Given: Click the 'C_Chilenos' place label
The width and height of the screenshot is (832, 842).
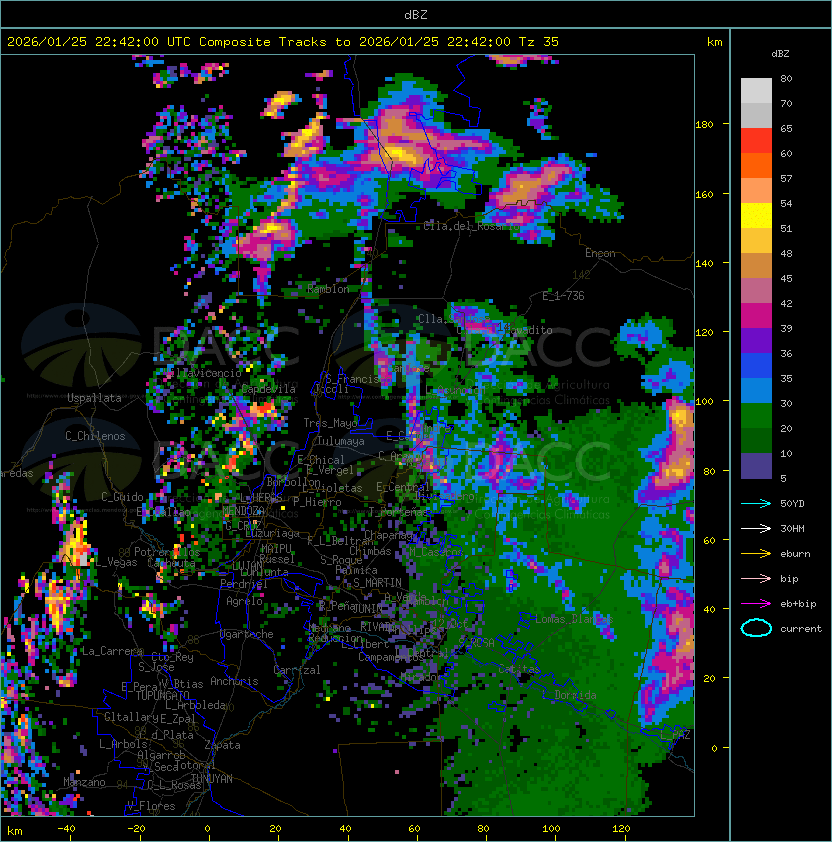Looking at the screenshot, I should click(x=95, y=436).
